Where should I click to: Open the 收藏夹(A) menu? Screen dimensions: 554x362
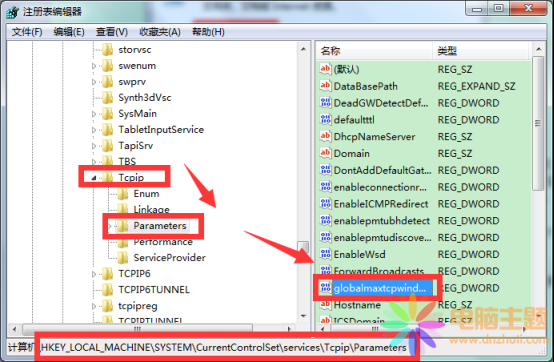pyautogui.click(x=160, y=32)
